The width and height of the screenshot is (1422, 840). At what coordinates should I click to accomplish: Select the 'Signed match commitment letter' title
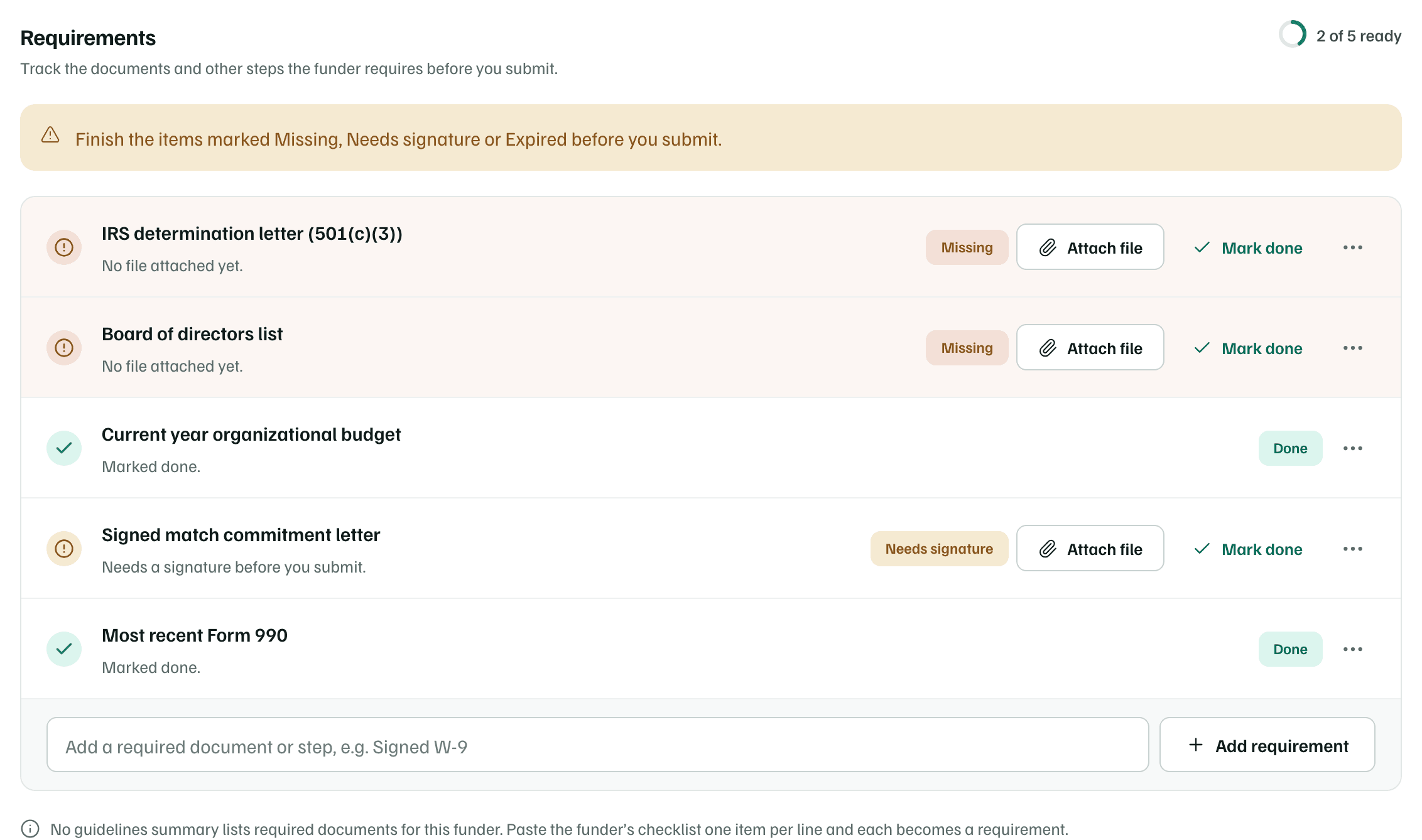(241, 535)
